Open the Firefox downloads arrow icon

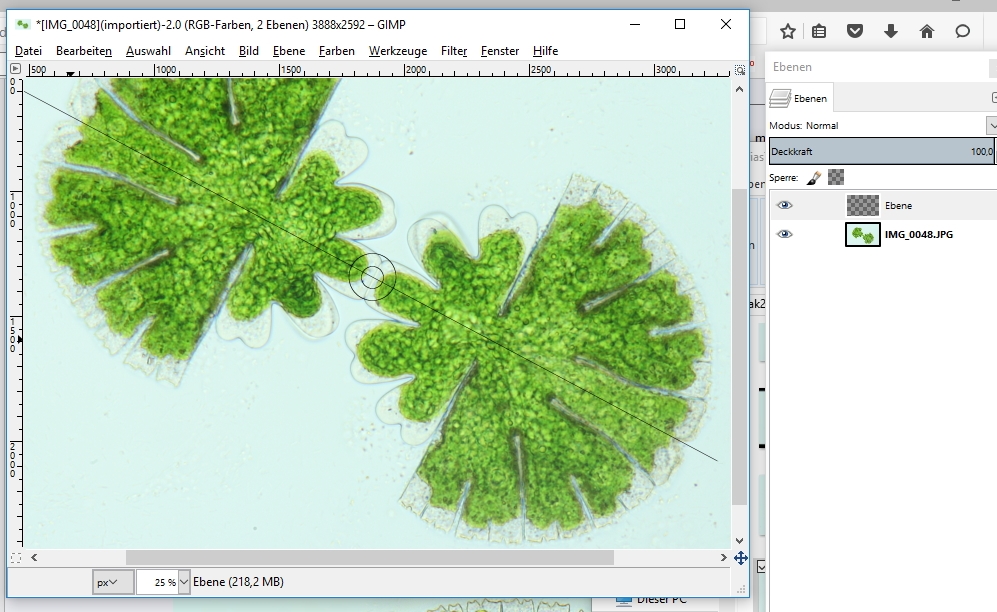[x=891, y=31]
